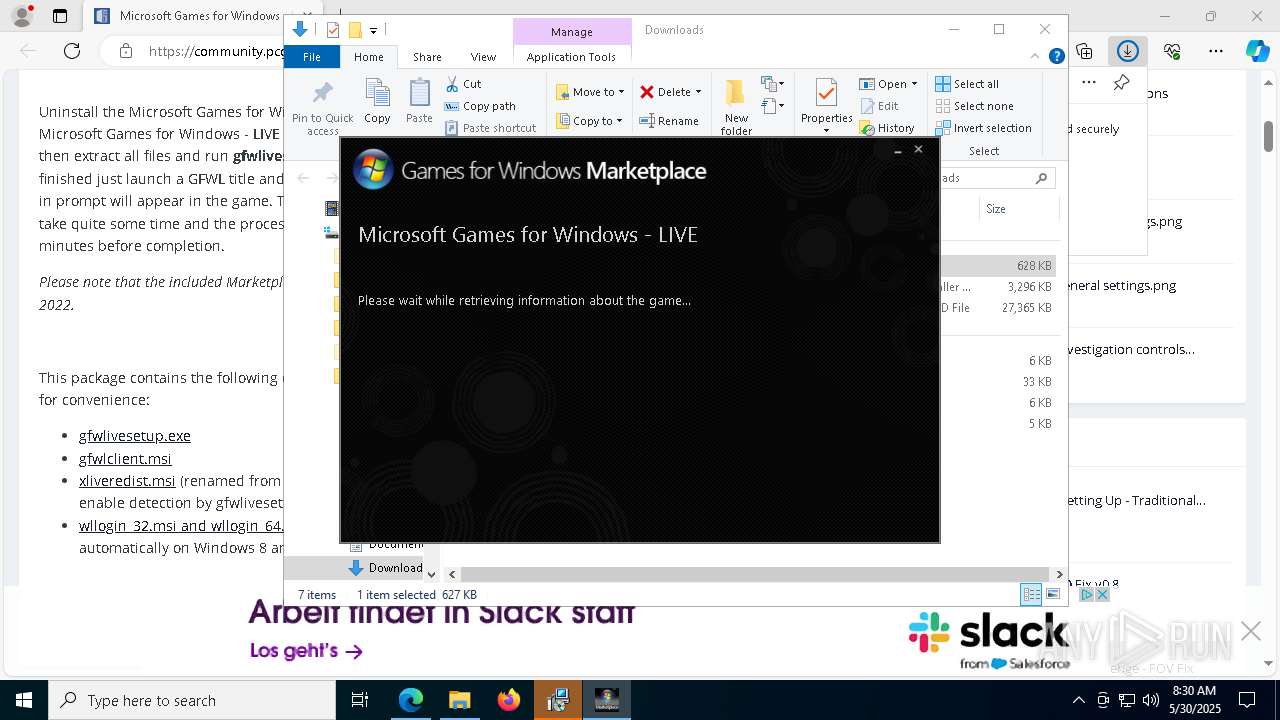Click Copy path in the ribbon

click(x=480, y=106)
